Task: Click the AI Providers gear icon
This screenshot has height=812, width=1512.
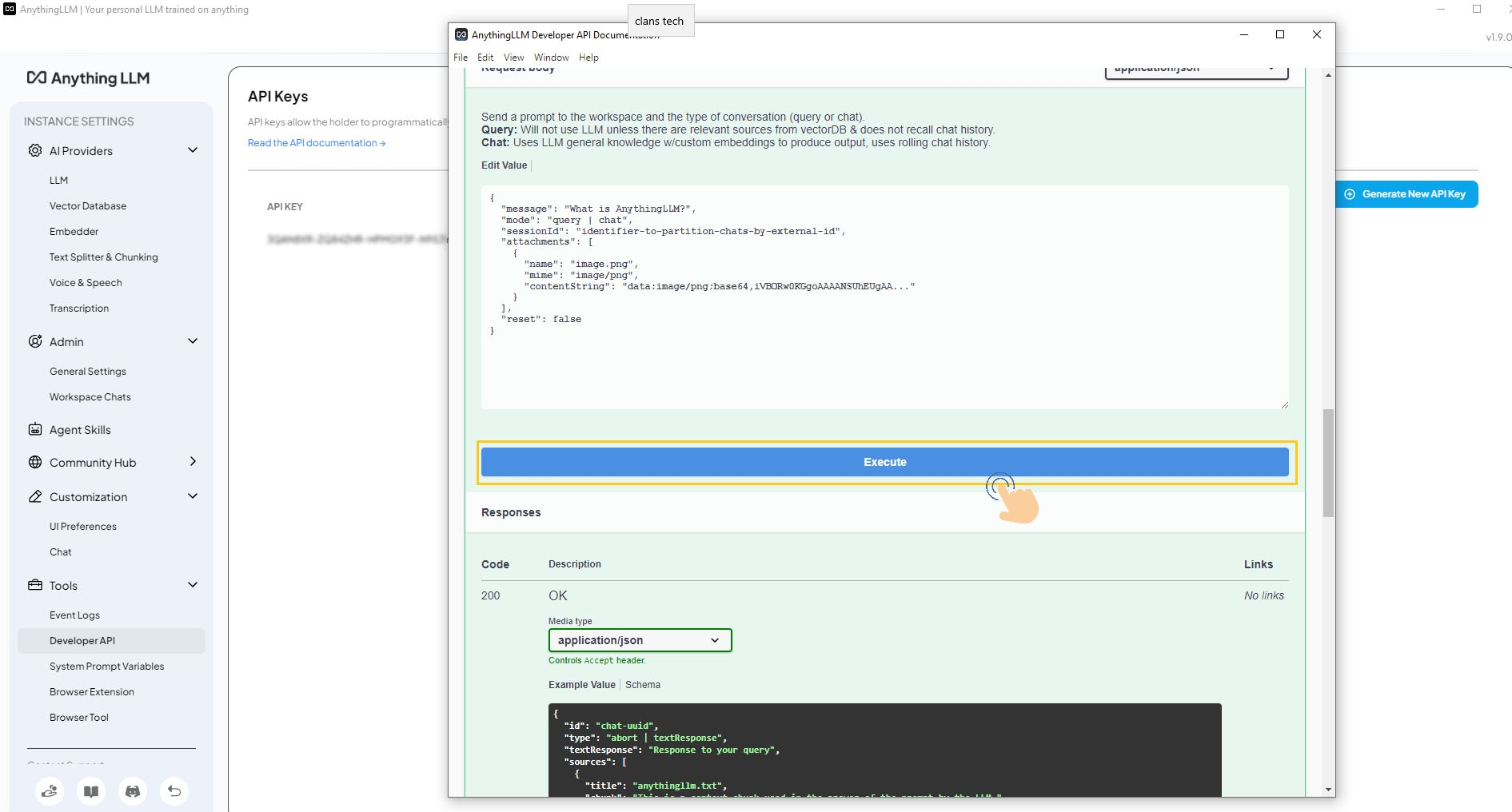Action: point(34,150)
